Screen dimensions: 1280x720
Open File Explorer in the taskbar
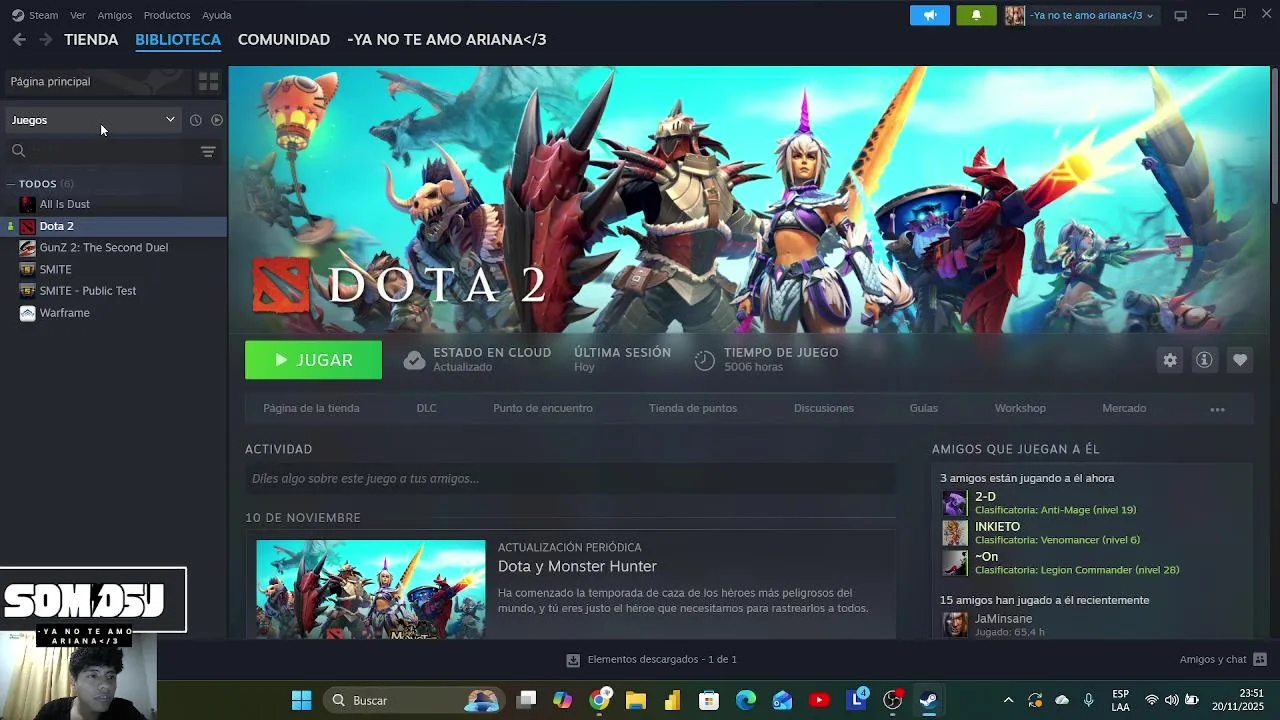point(636,700)
